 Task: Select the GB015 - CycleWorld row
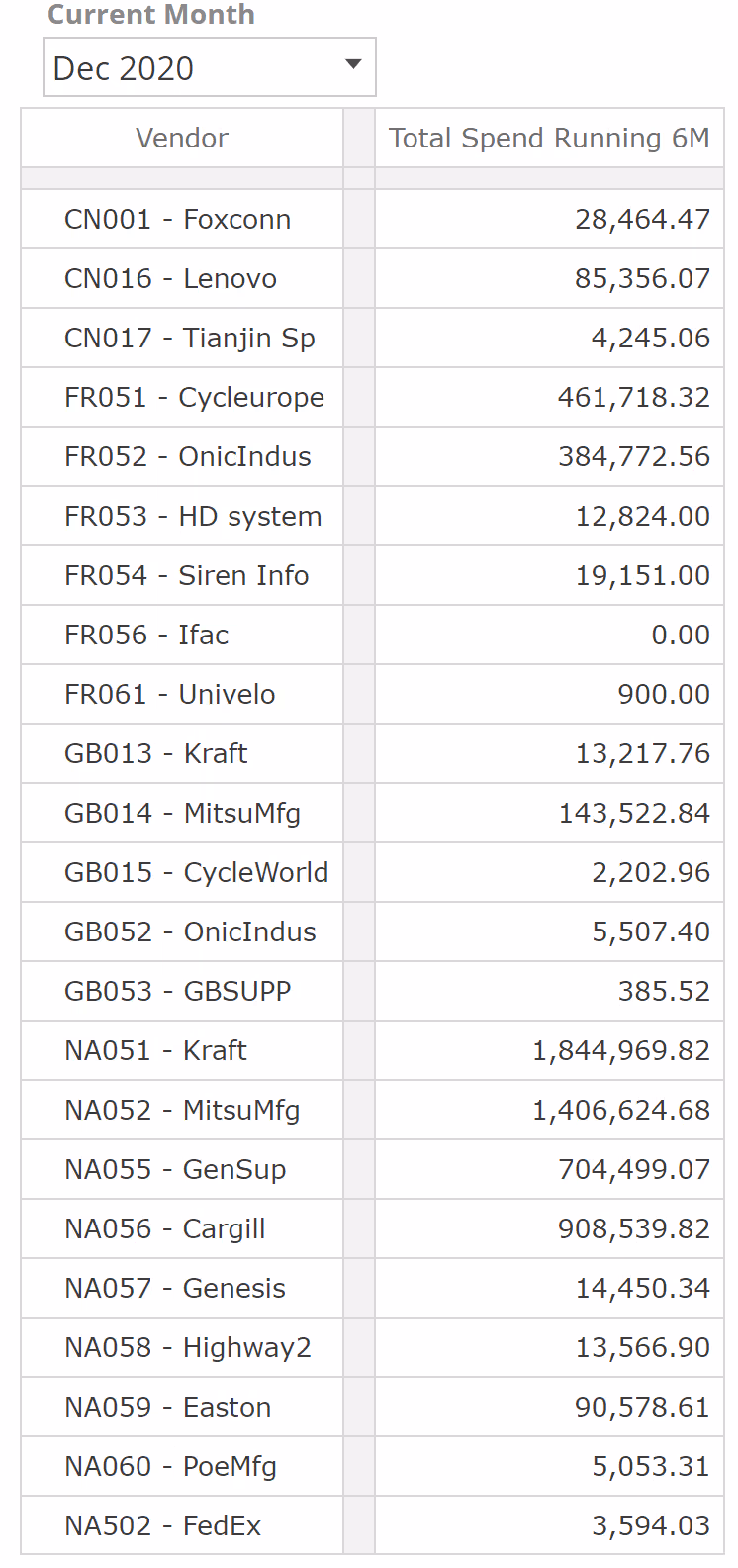pyautogui.click(x=196, y=873)
